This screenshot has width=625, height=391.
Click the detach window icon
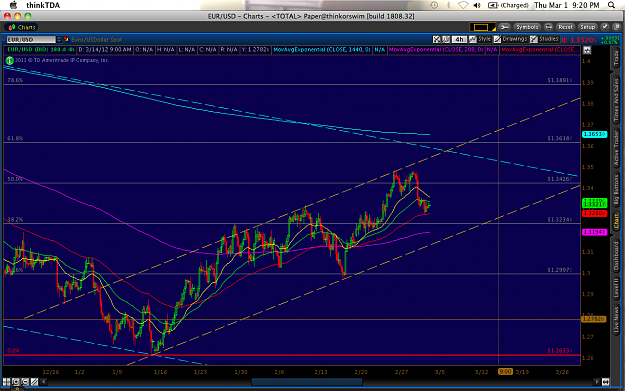[617, 27]
